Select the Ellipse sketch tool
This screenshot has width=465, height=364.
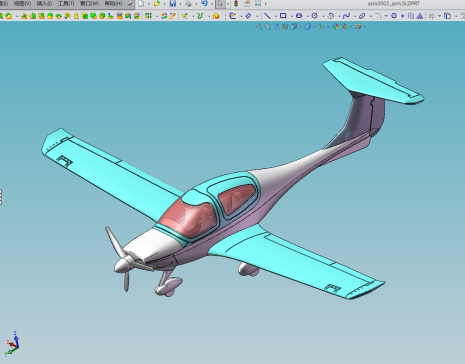pyautogui.click(x=362, y=16)
